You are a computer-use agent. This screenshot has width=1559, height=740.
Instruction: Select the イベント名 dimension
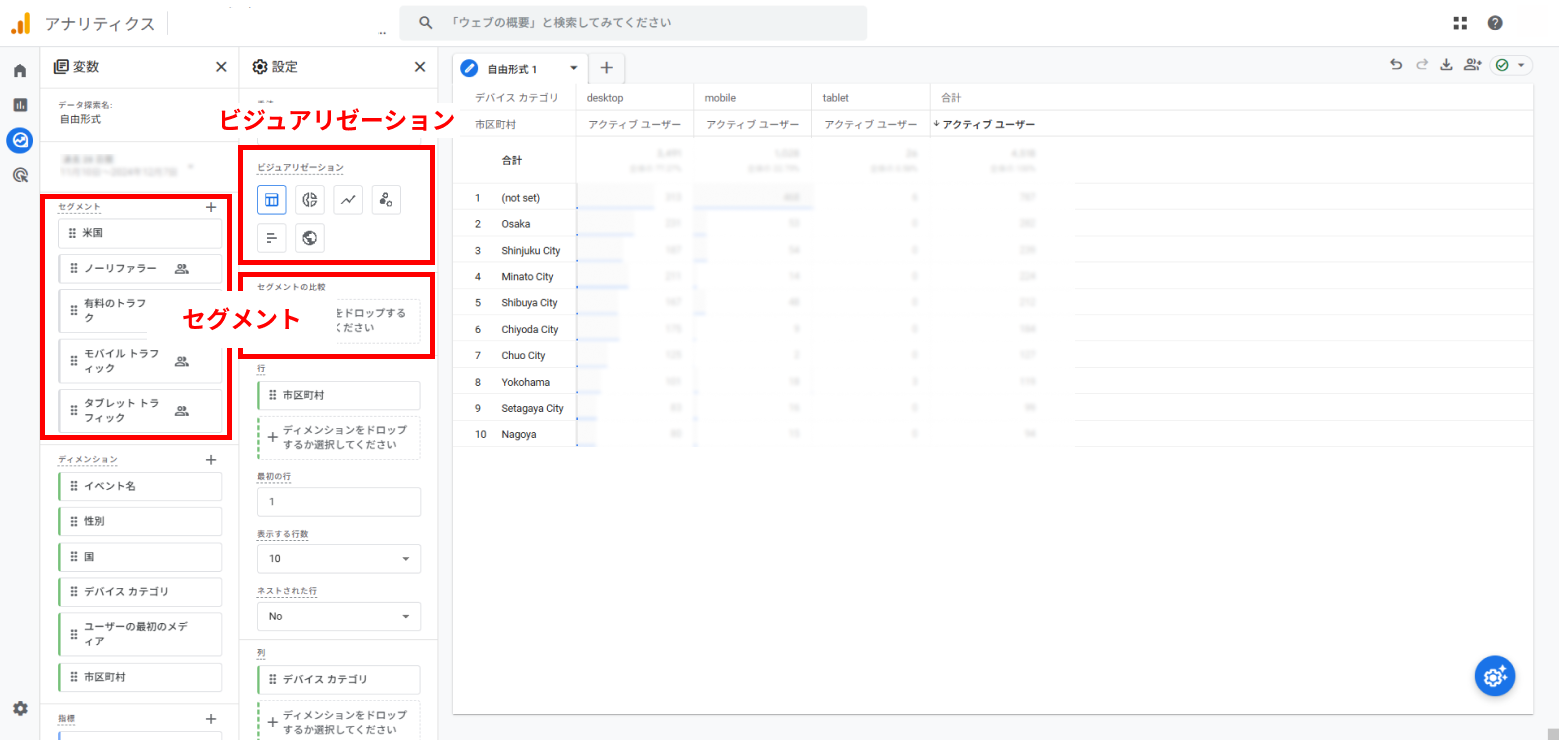(x=140, y=486)
